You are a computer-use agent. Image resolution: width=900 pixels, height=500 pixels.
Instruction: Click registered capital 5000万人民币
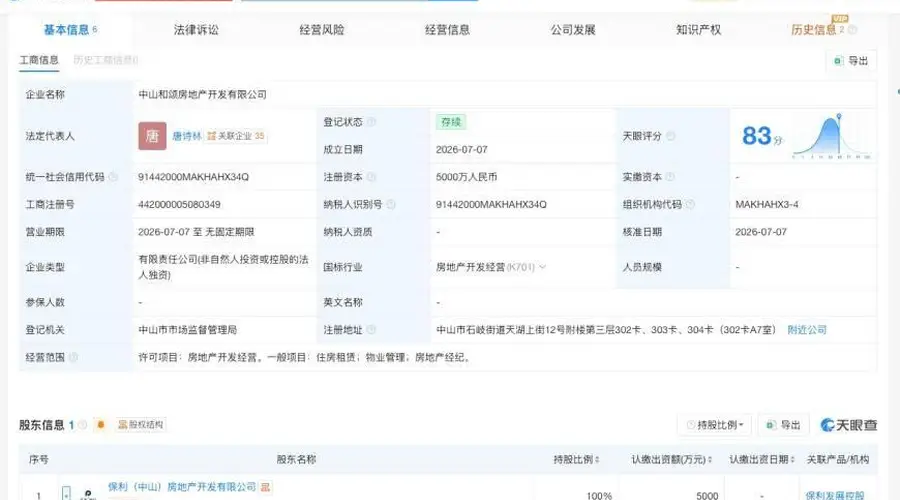pos(466,177)
